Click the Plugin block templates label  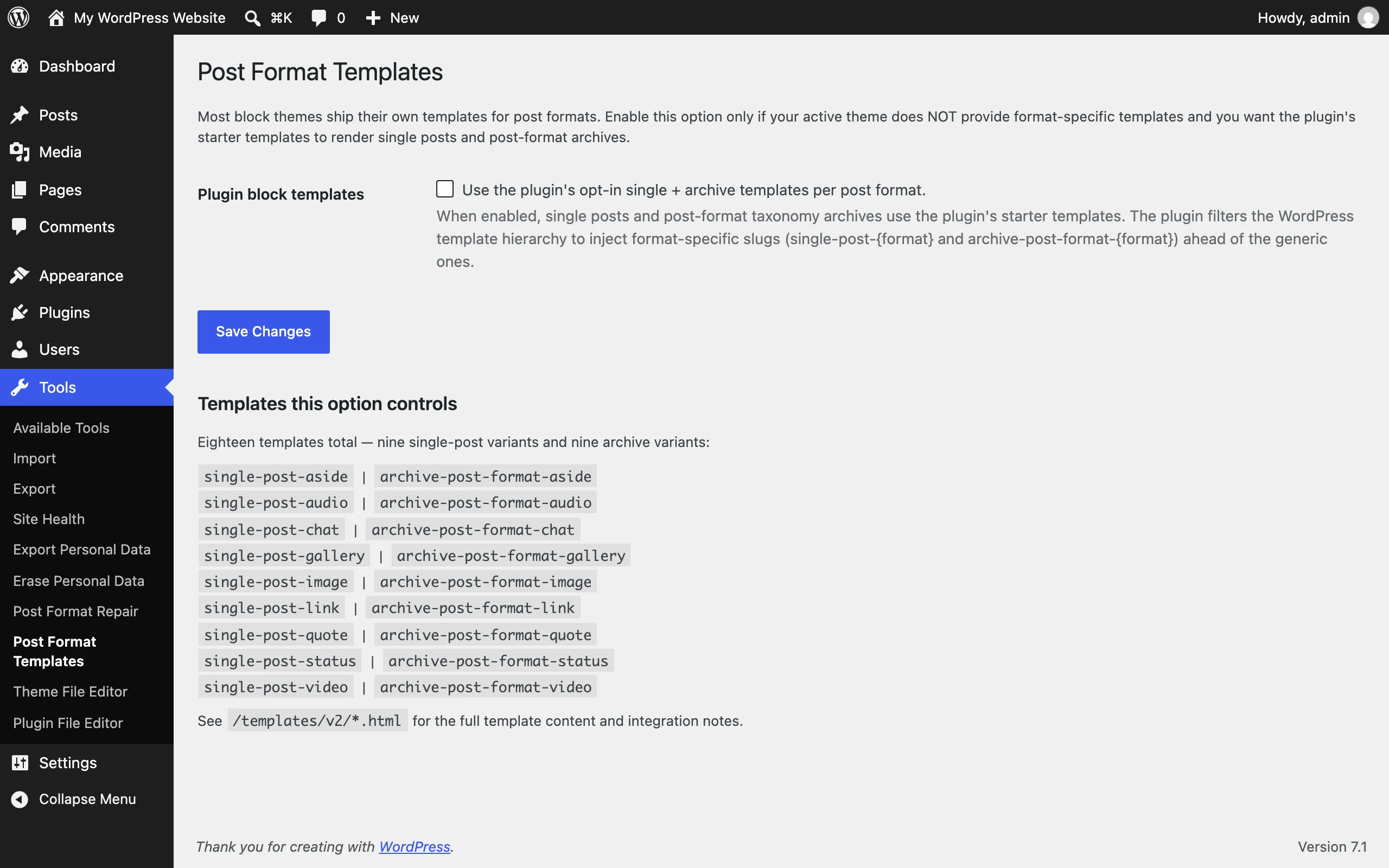[281, 194]
